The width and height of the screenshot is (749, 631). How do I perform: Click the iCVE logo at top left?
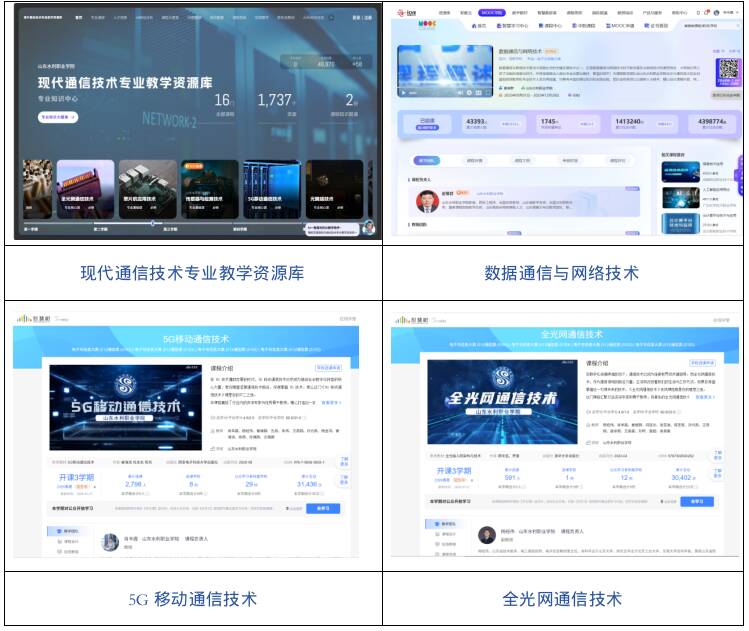coord(408,12)
